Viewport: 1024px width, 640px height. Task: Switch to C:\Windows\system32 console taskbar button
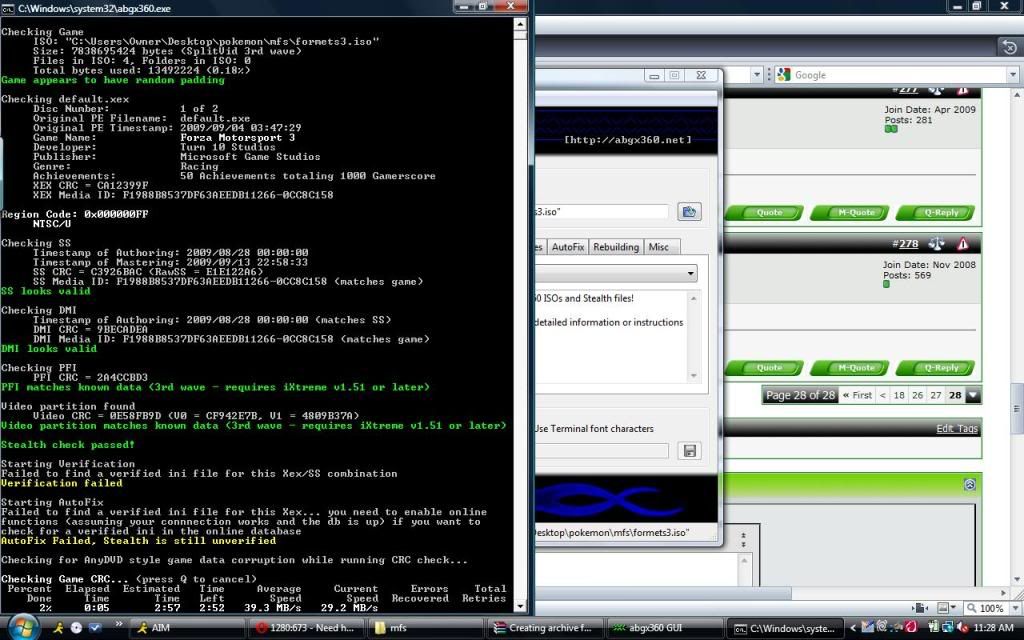(784, 628)
